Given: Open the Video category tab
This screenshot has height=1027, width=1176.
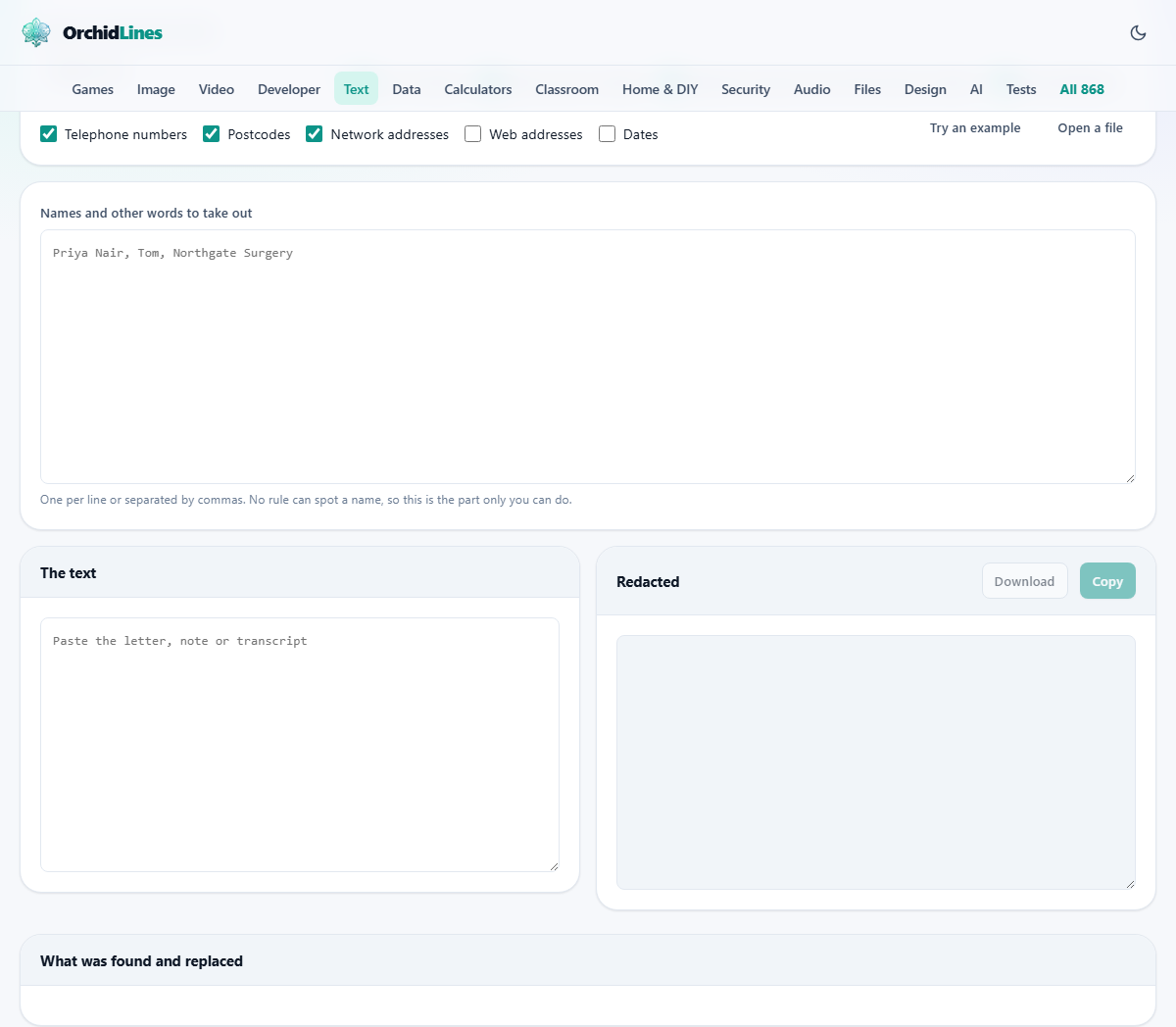Looking at the screenshot, I should pyautogui.click(x=217, y=89).
